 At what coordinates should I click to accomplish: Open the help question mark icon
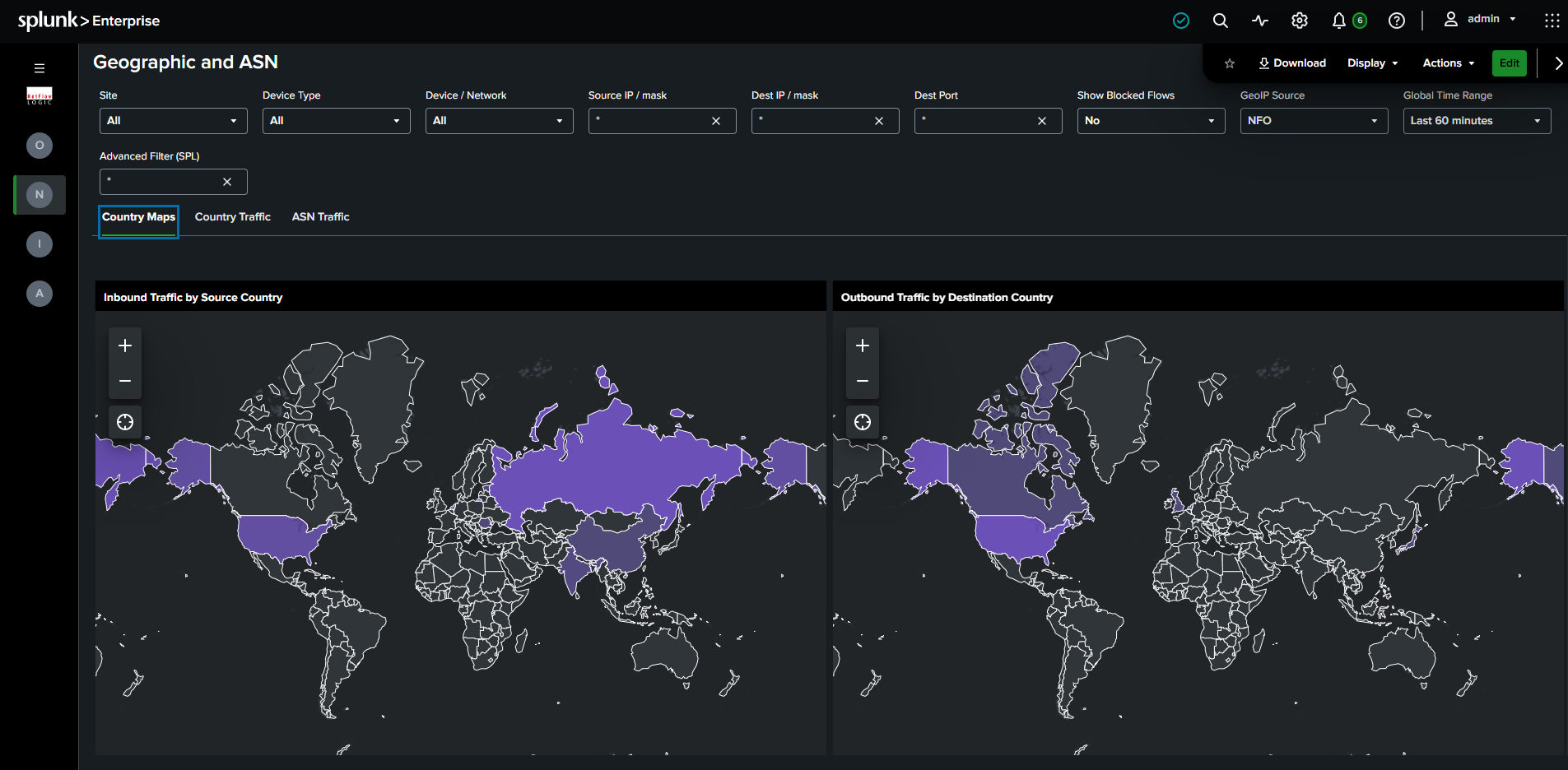coord(1397,21)
